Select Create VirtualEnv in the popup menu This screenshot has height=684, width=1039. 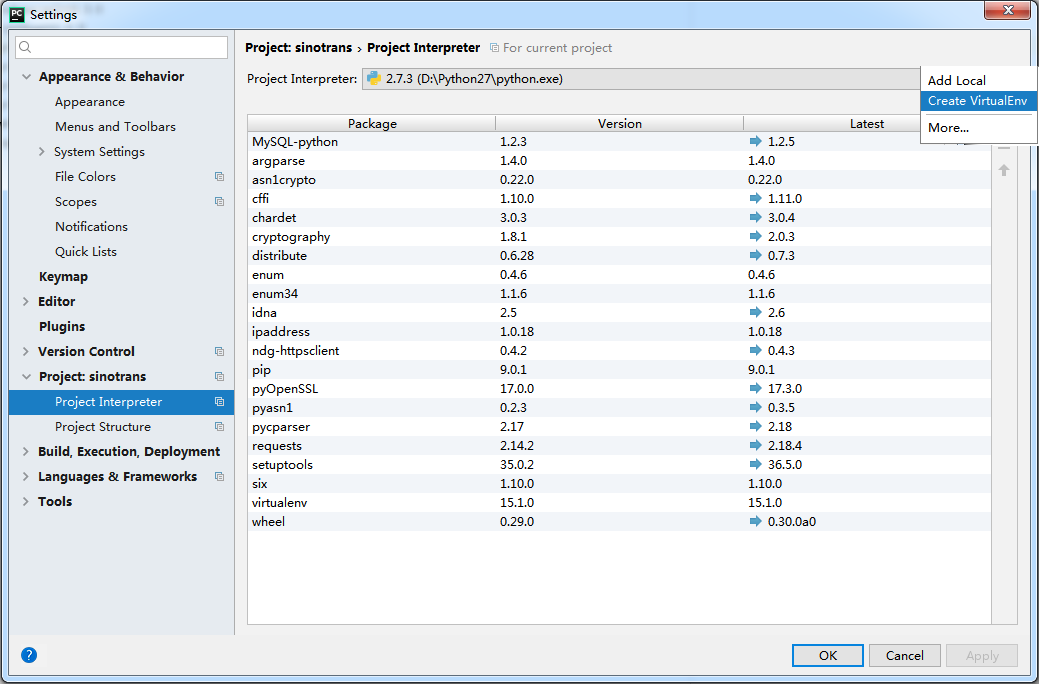pos(978,101)
